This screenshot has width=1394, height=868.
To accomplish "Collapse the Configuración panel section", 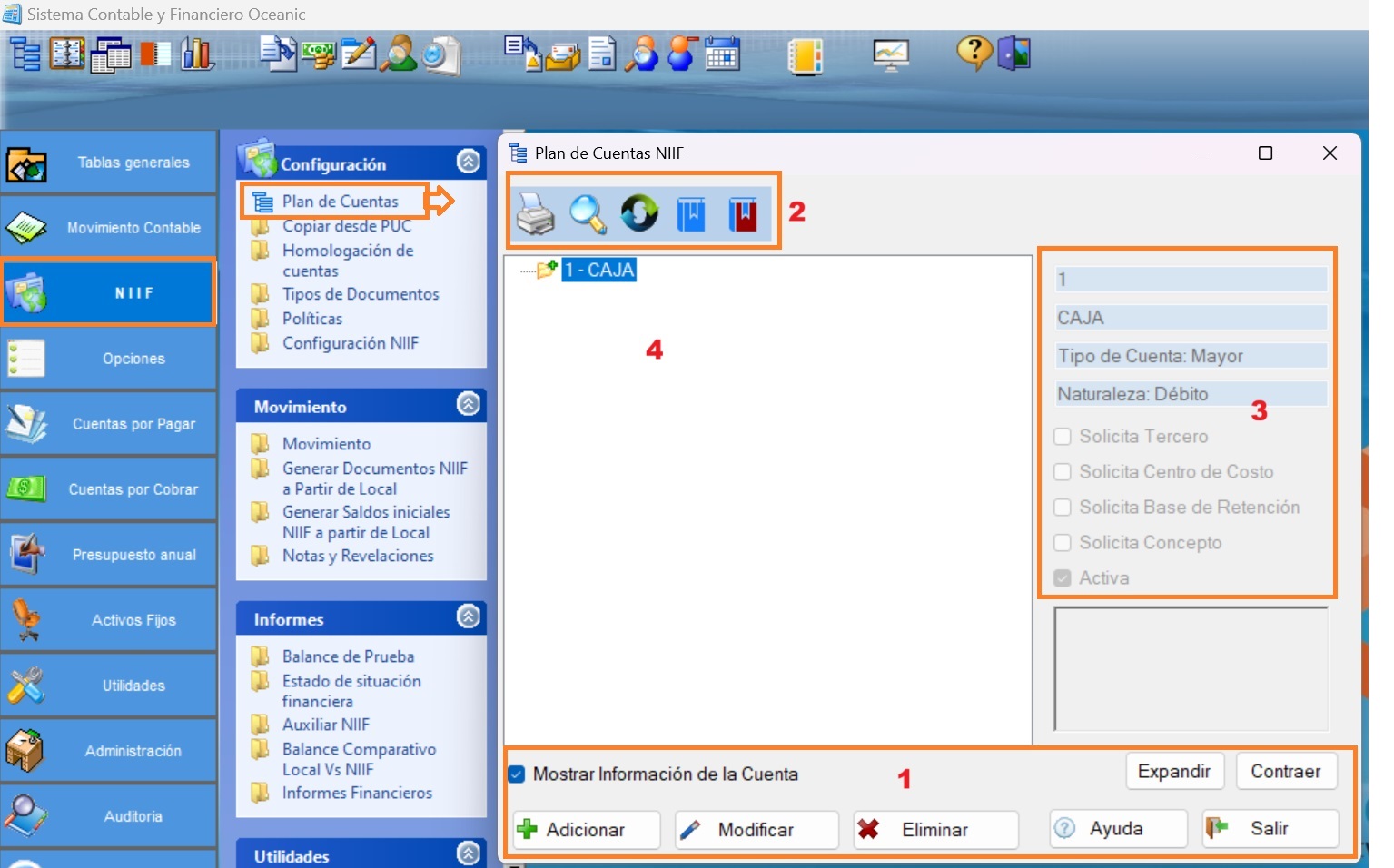I will click(469, 162).
